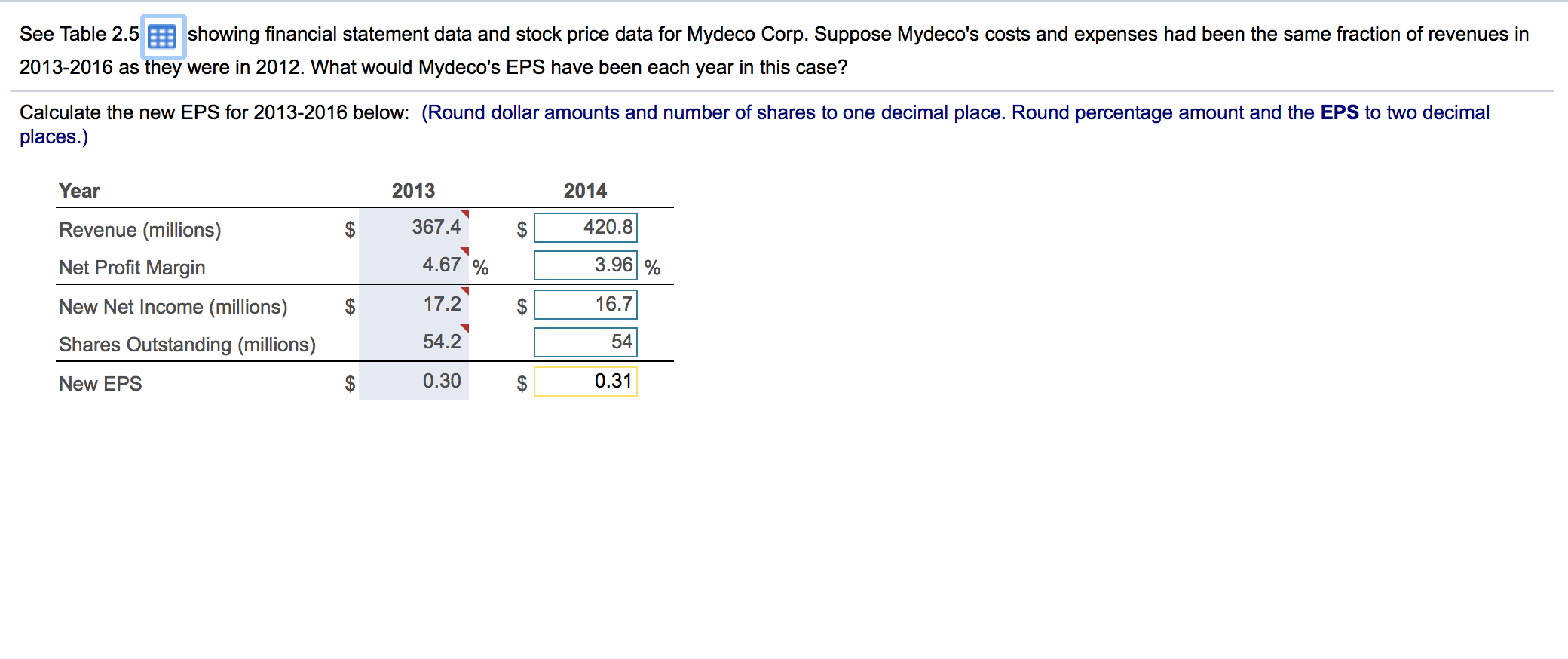Click the 2014 column heading
1568x659 pixels.
[x=584, y=191]
